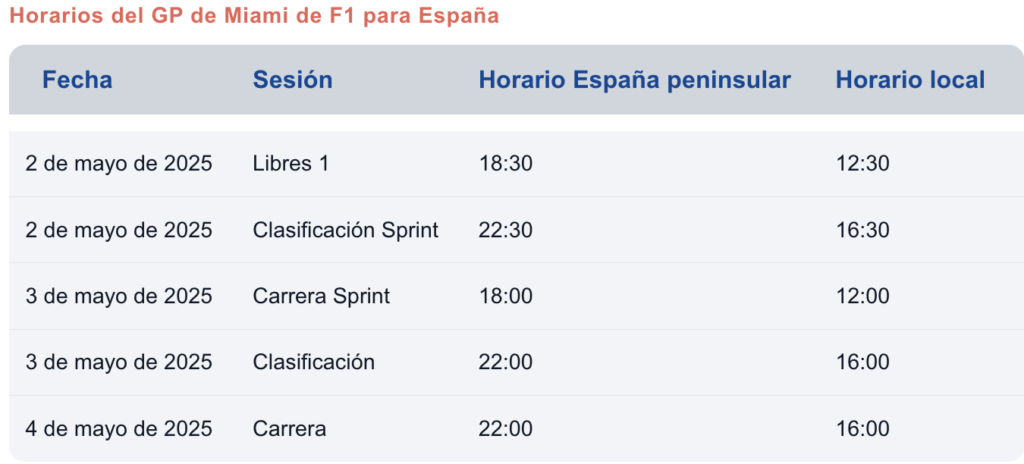
Task: Click the 12:00 local time cell
Action: 863,296
